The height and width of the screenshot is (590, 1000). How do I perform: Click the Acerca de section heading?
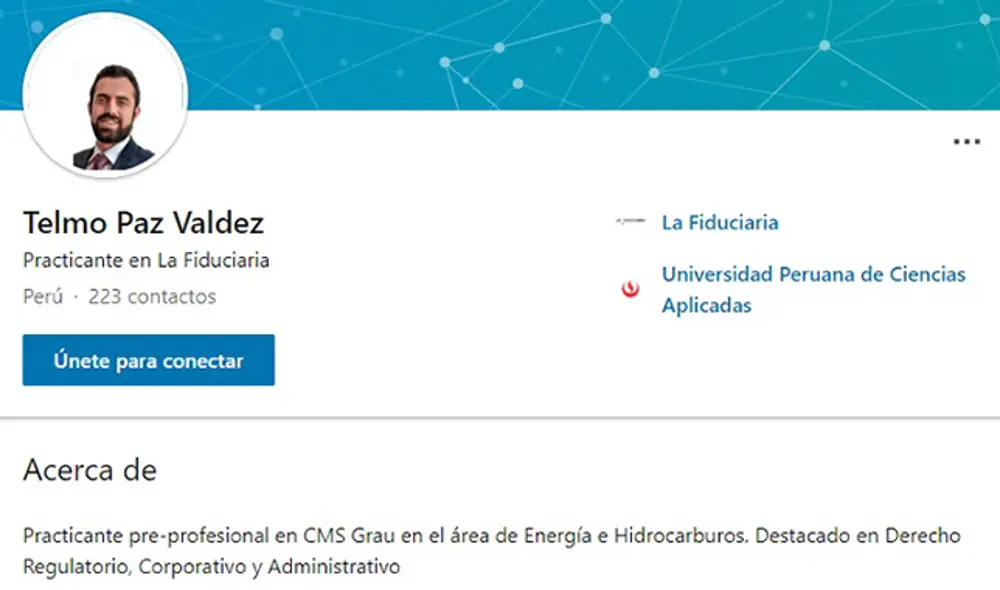coord(90,470)
